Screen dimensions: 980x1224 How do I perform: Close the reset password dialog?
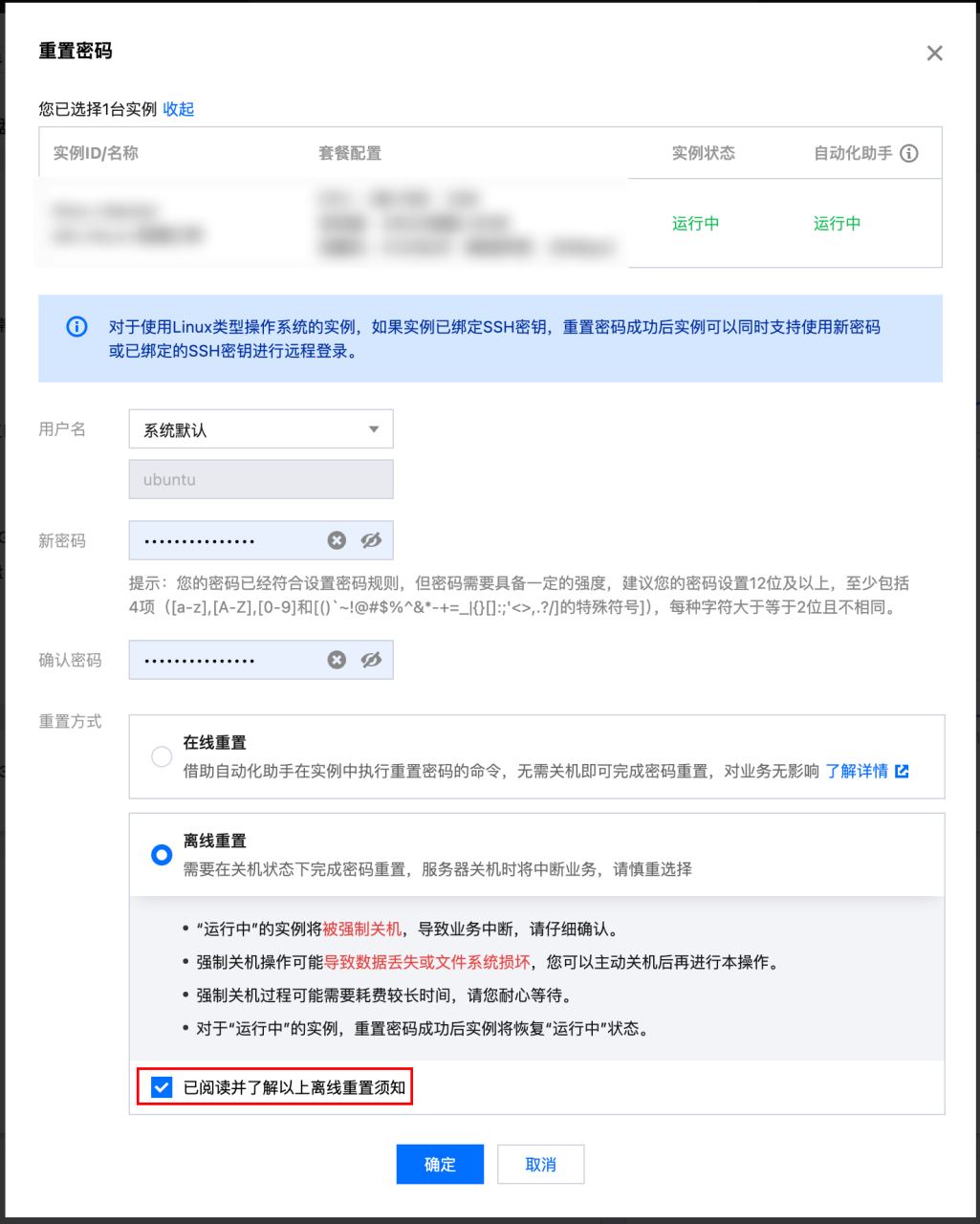click(934, 54)
